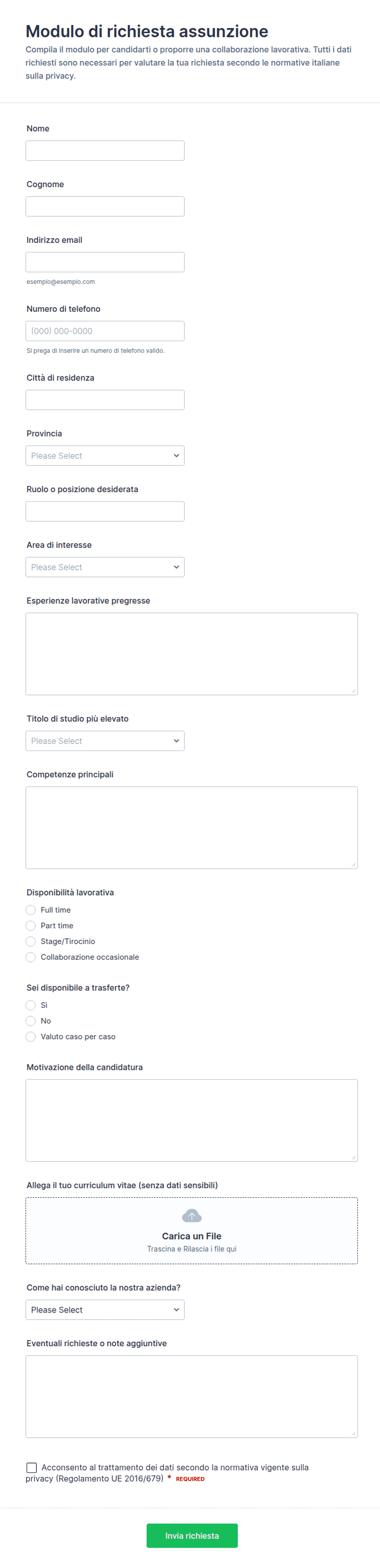Image resolution: width=380 pixels, height=1568 pixels.
Task: Choose Valuto caso per caso
Action: click(x=31, y=1036)
